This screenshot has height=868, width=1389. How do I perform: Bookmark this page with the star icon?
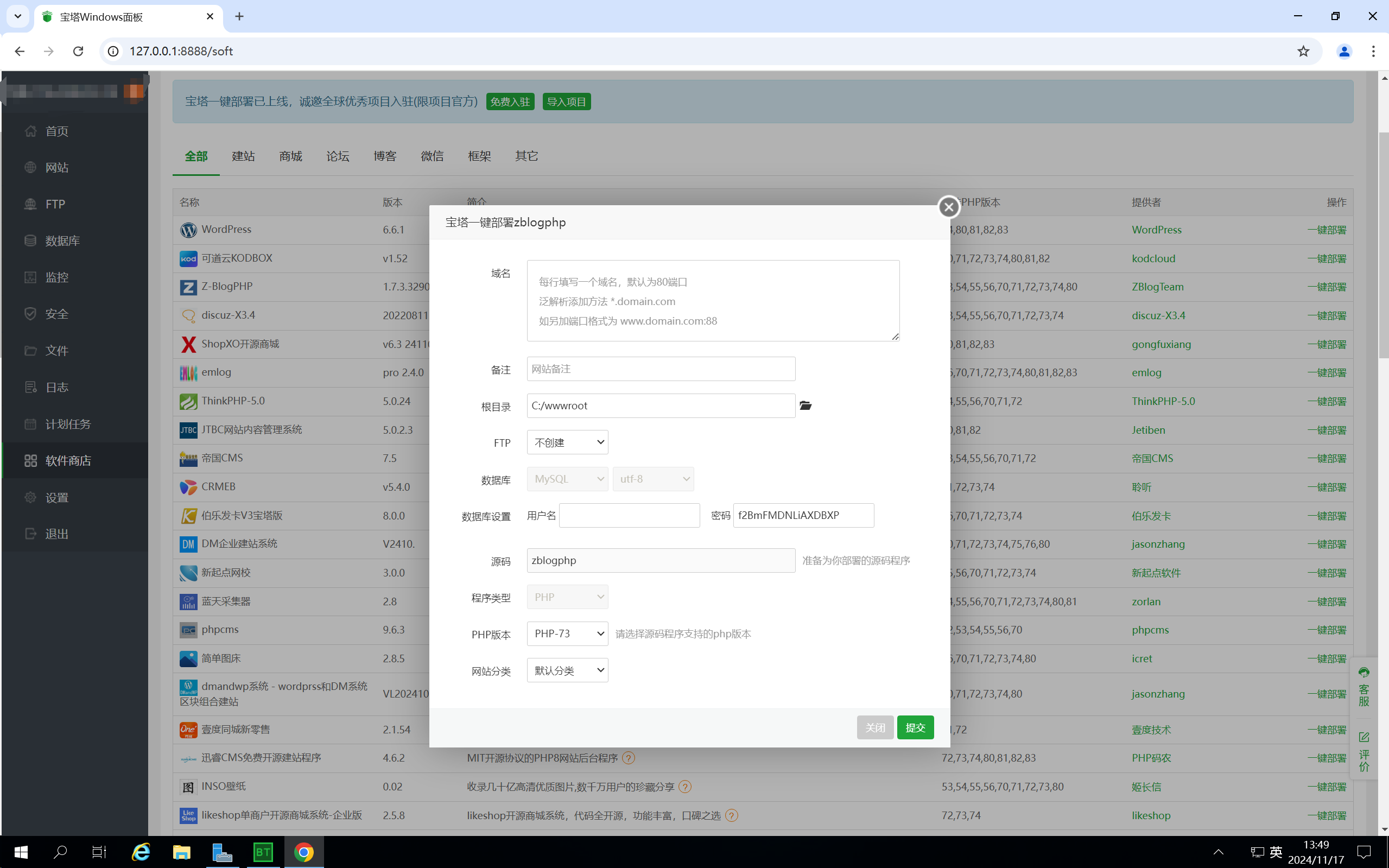(x=1303, y=51)
